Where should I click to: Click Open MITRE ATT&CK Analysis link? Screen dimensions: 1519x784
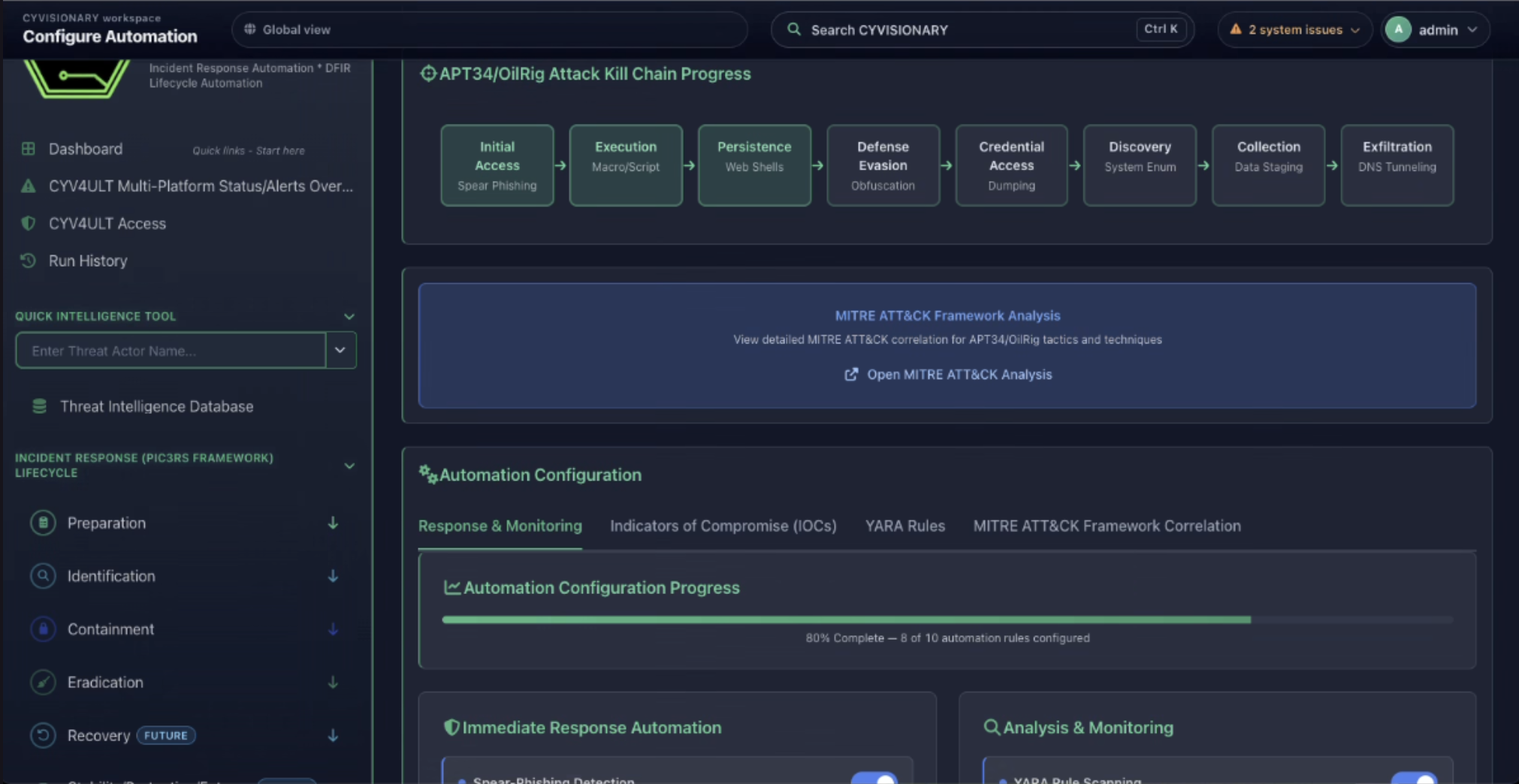948,374
